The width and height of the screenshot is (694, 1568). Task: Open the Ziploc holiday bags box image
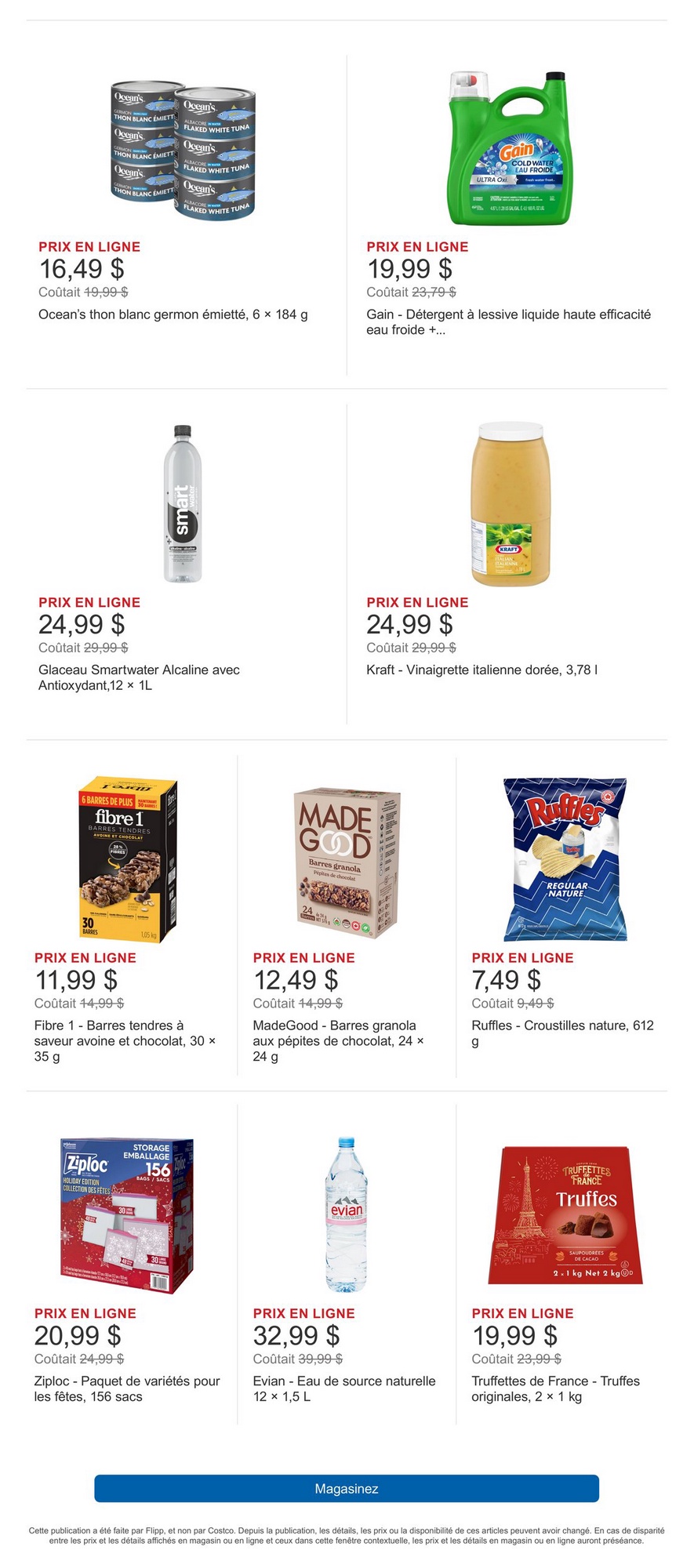tap(128, 1216)
